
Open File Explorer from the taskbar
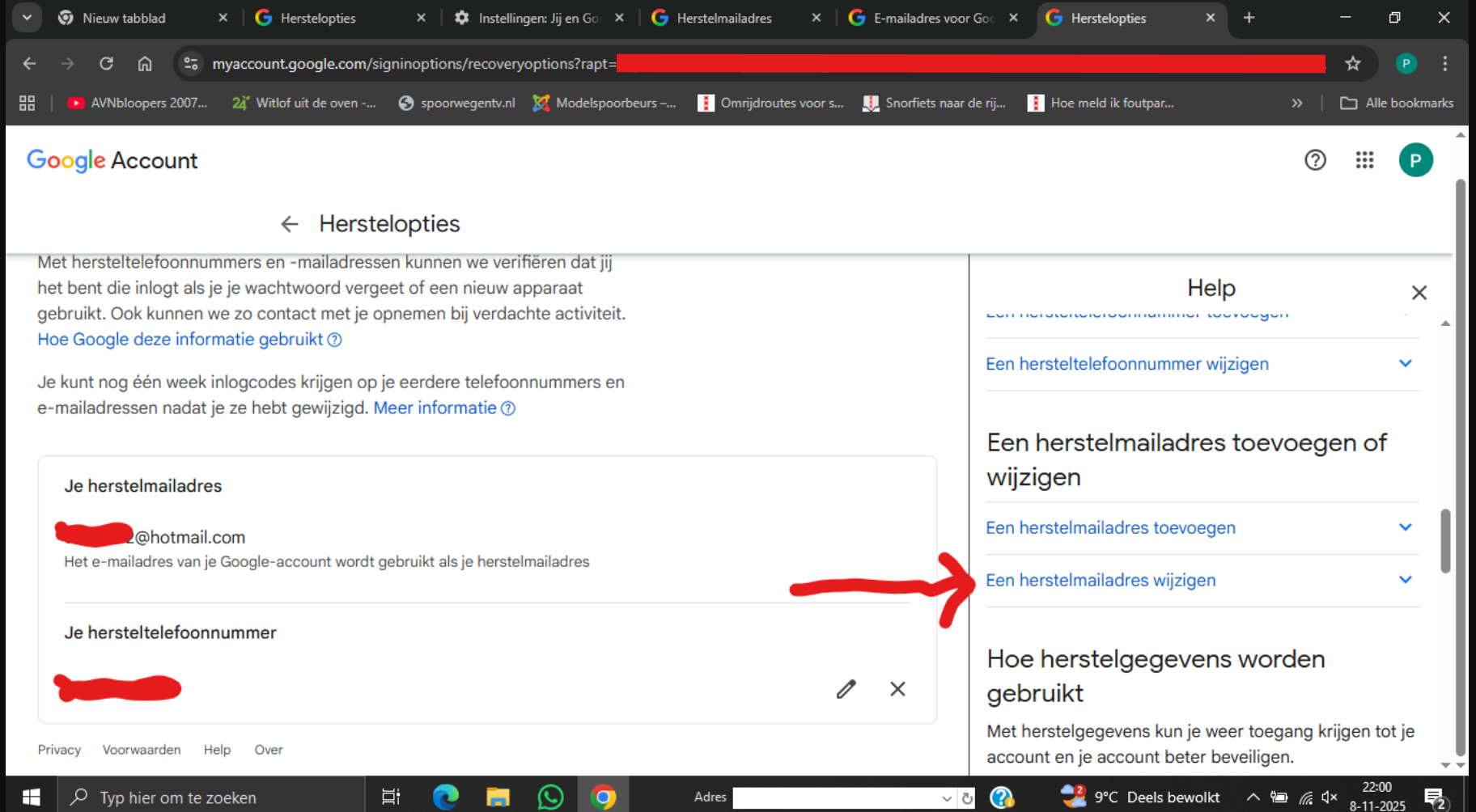click(x=498, y=797)
